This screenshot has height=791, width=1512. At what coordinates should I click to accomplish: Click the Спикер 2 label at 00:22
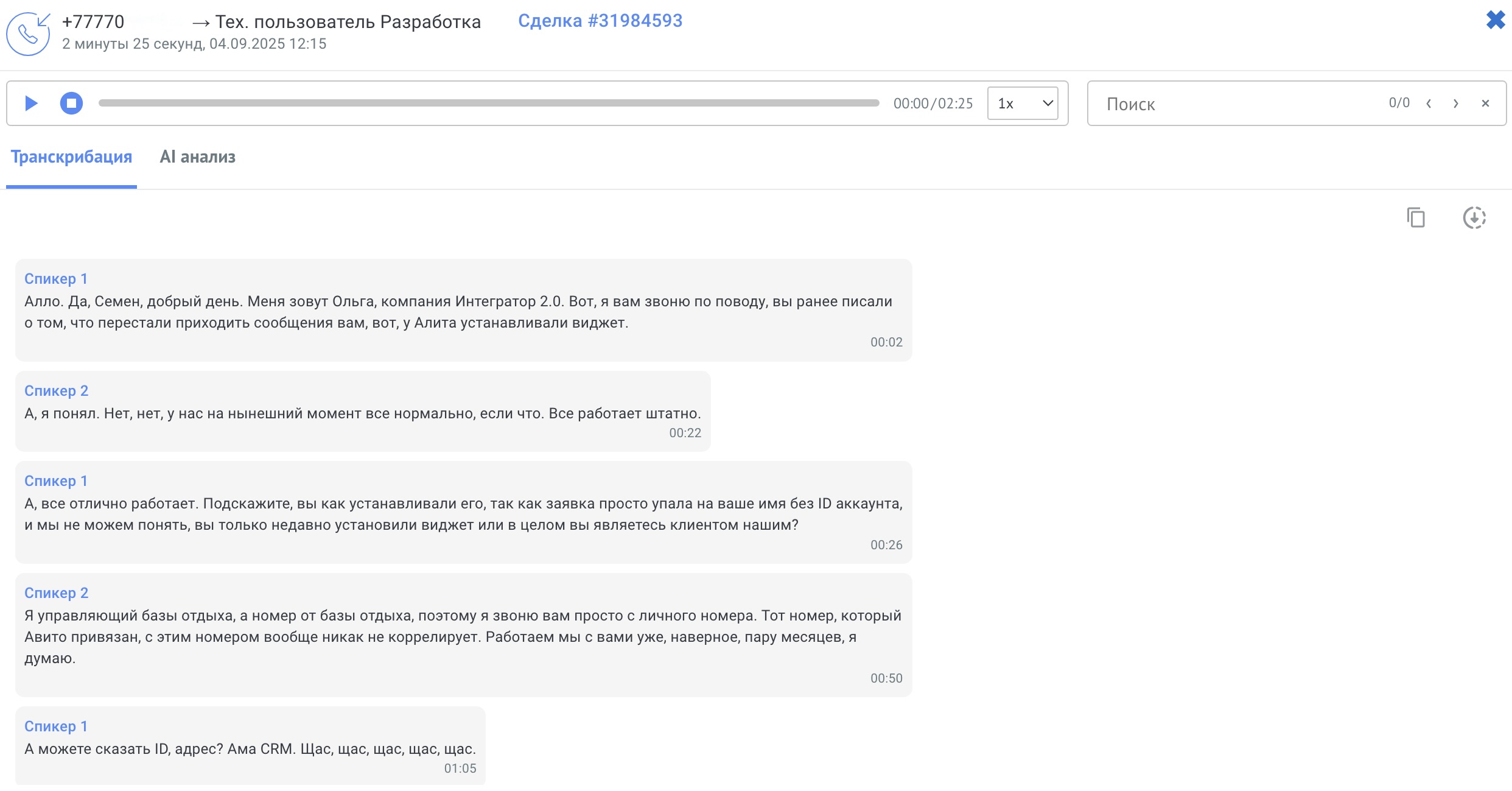56,391
